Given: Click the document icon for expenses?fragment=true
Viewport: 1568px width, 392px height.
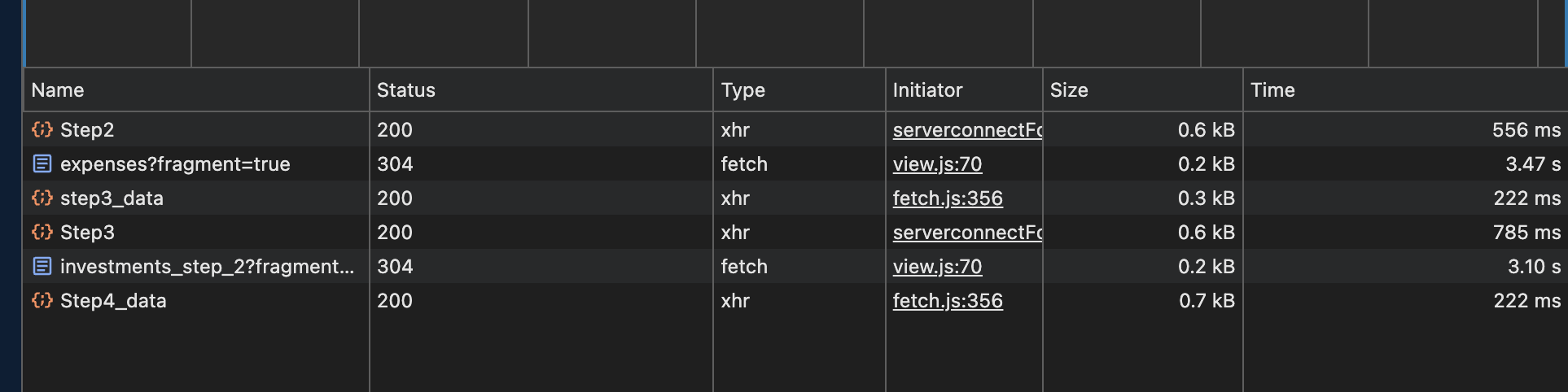Looking at the screenshot, I should 42,164.
